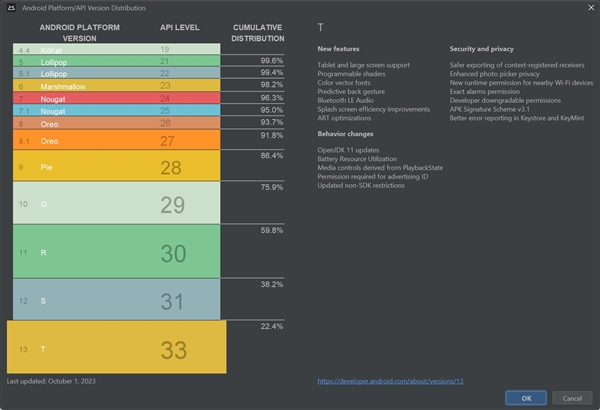Close the API Version Distribution dialog

(x=591, y=8)
